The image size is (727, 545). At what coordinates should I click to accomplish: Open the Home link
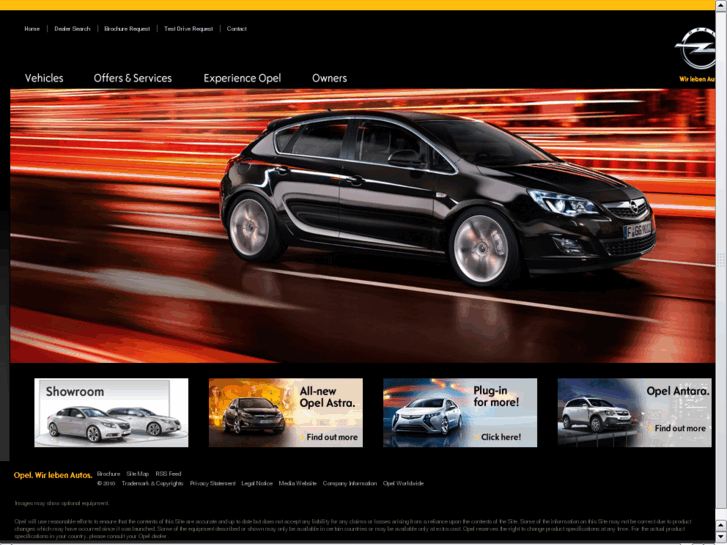pyautogui.click(x=32, y=29)
